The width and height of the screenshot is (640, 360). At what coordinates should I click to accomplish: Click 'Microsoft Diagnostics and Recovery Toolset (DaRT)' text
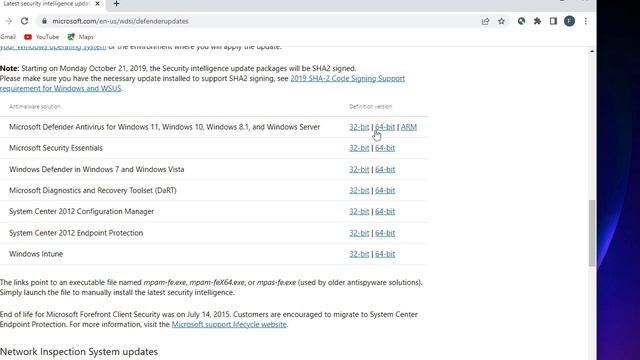(93, 190)
